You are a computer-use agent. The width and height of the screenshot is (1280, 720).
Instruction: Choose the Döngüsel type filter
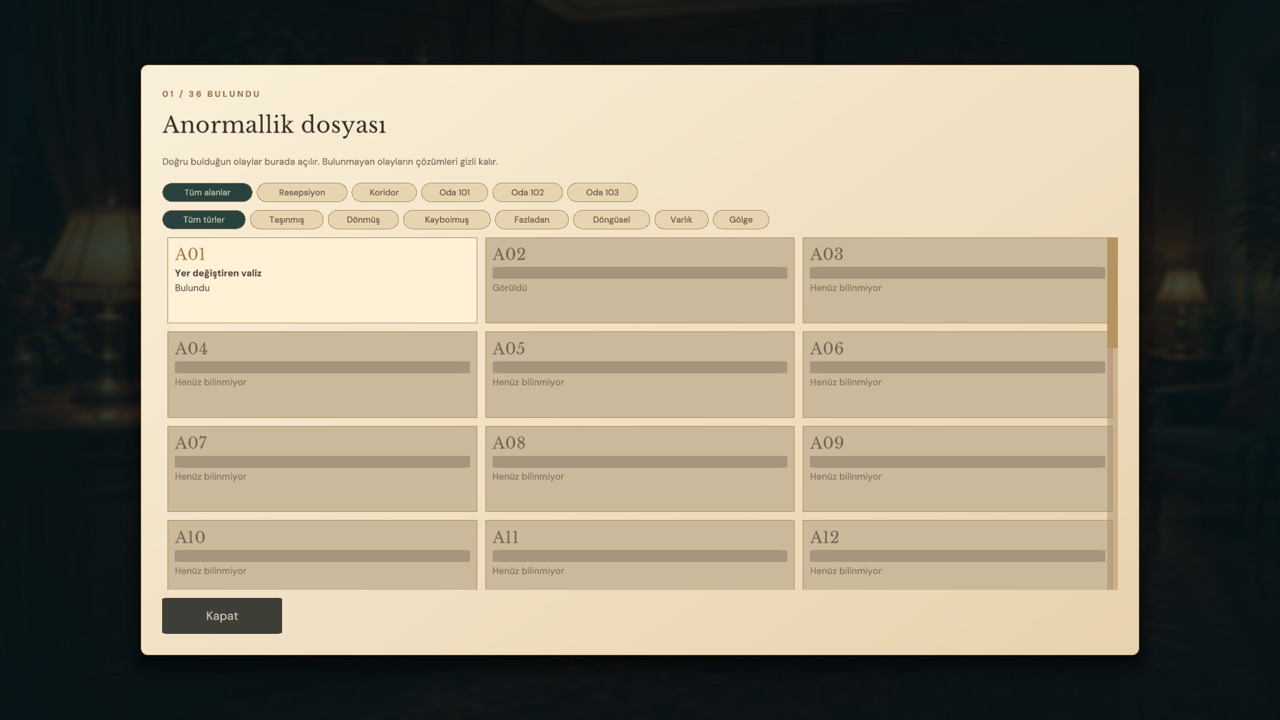[611, 220]
